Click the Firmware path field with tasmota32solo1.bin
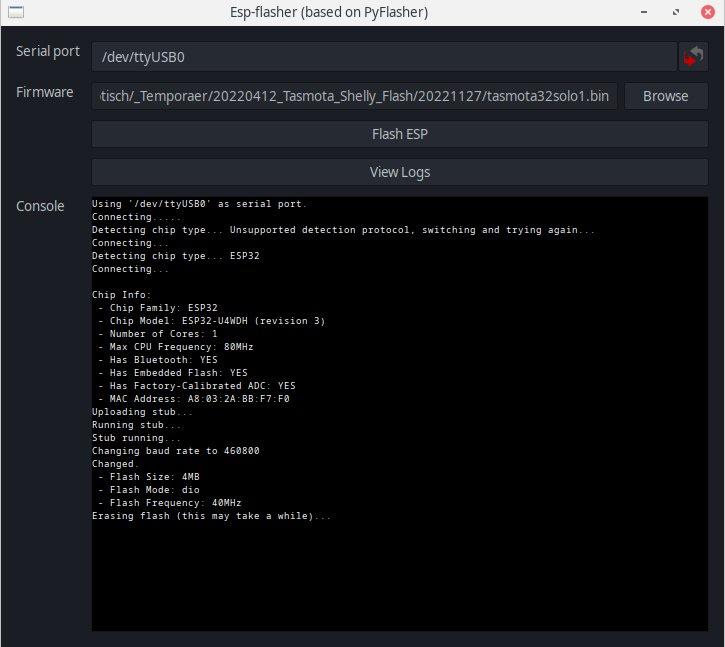The width and height of the screenshot is (725, 647). [x=354, y=96]
